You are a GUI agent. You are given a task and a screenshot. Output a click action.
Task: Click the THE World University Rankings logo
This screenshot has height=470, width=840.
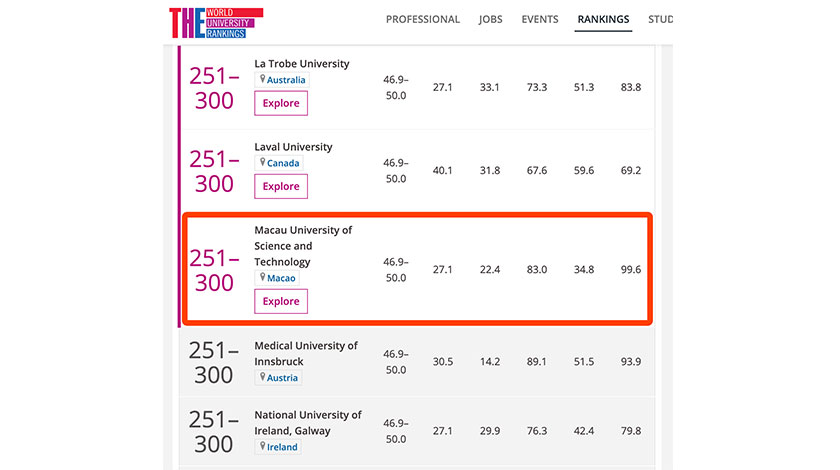[216, 22]
